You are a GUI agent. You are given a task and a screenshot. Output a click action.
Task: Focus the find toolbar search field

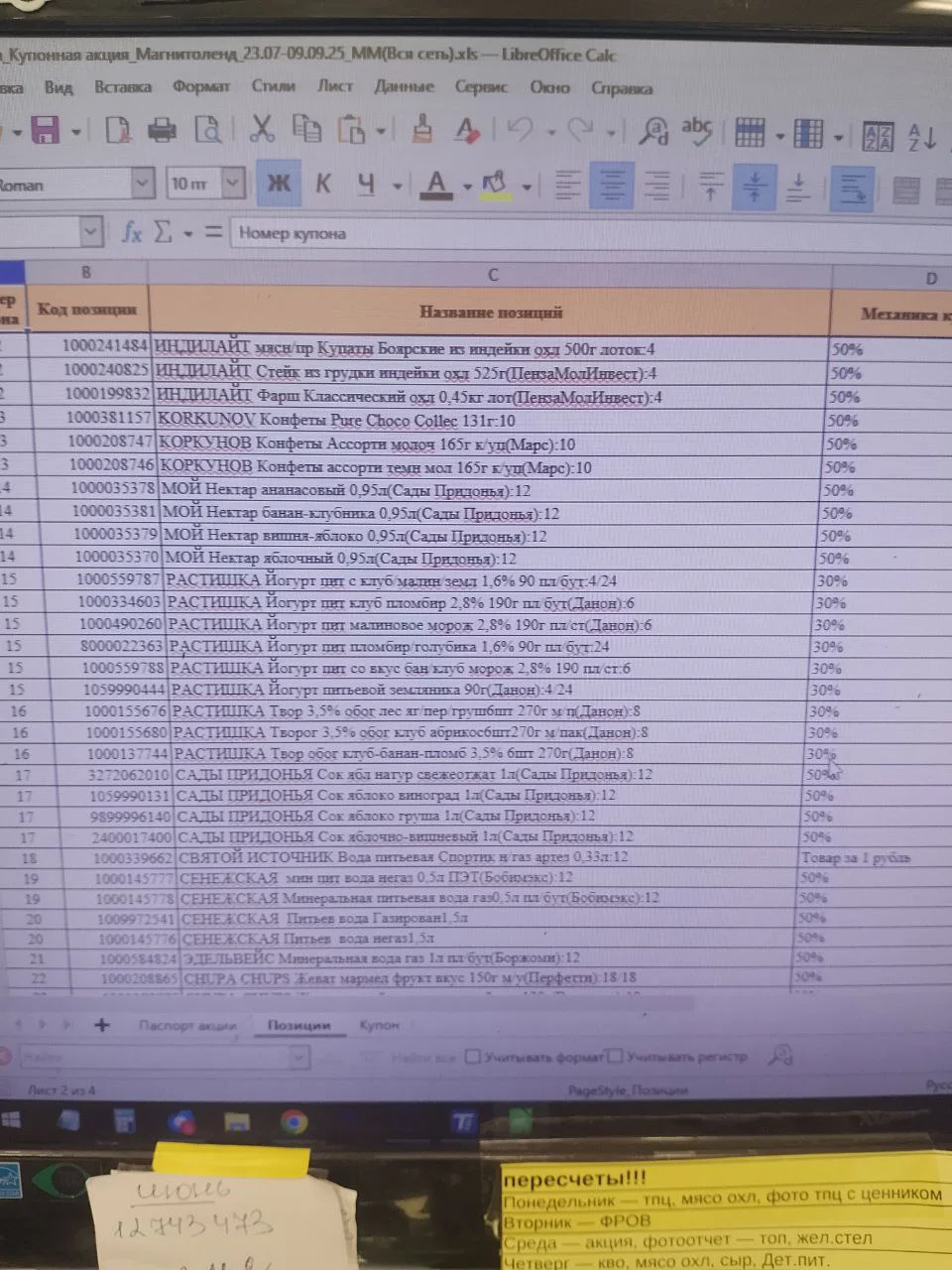pyautogui.click(x=154, y=1058)
